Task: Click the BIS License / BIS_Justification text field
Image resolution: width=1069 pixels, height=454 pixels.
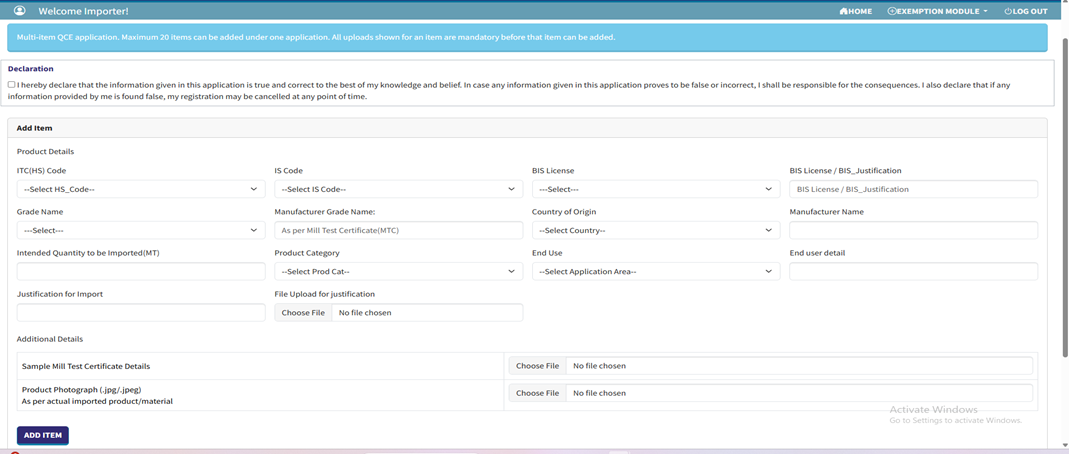Action: [914, 189]
